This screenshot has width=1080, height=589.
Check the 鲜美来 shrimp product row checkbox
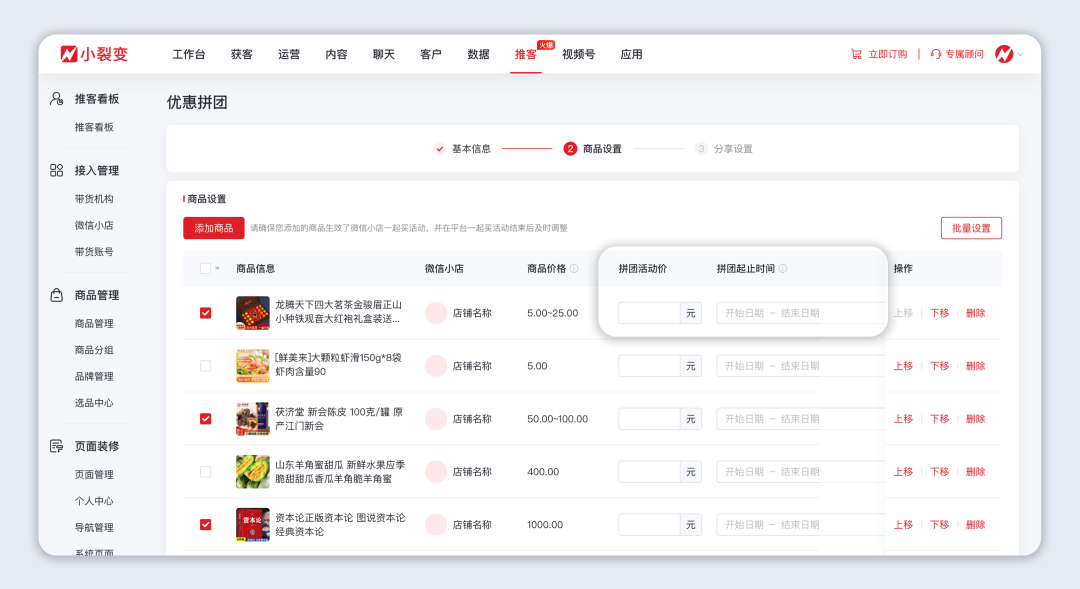205,365
